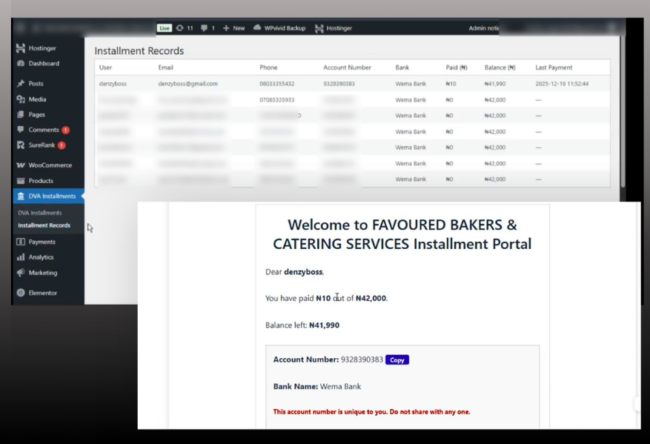The image size is (650, 444).
Task: Click the Copy button beside account number
Action: [397, 360]
